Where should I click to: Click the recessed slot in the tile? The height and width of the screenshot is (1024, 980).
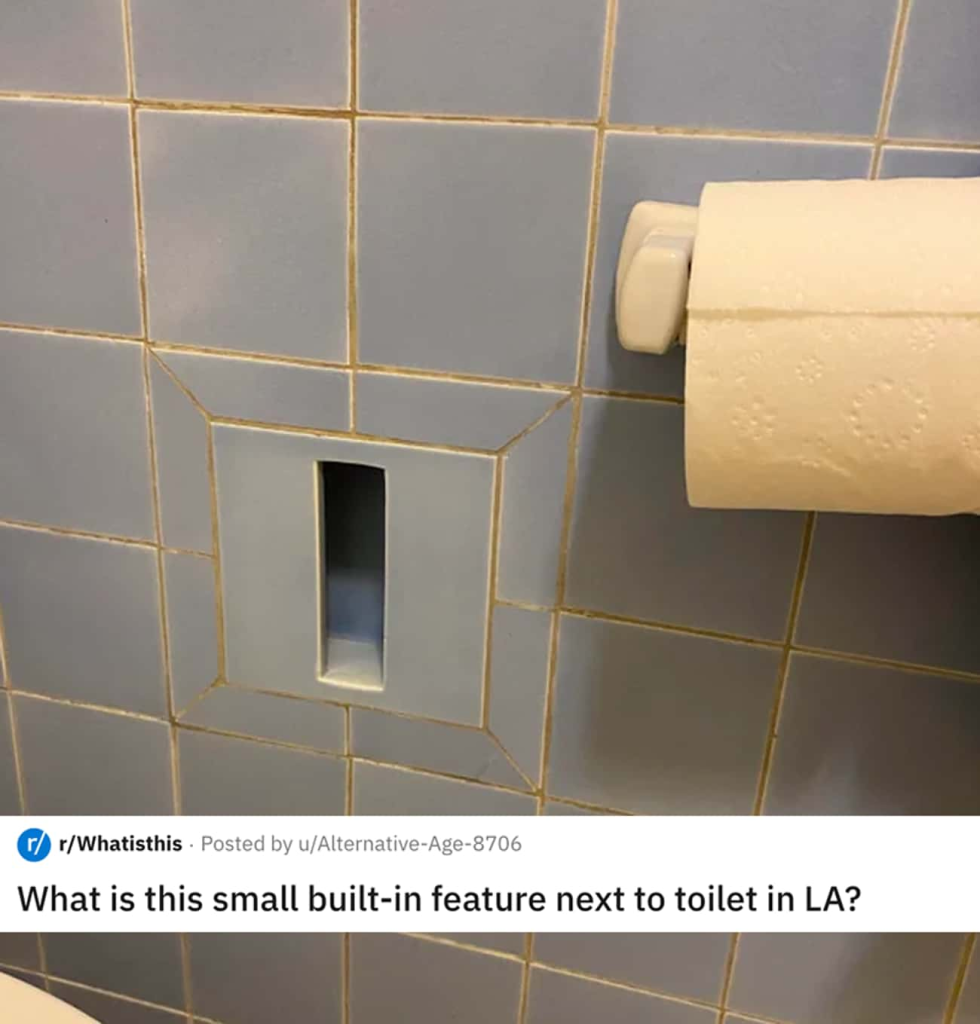(x=351, y=575)
